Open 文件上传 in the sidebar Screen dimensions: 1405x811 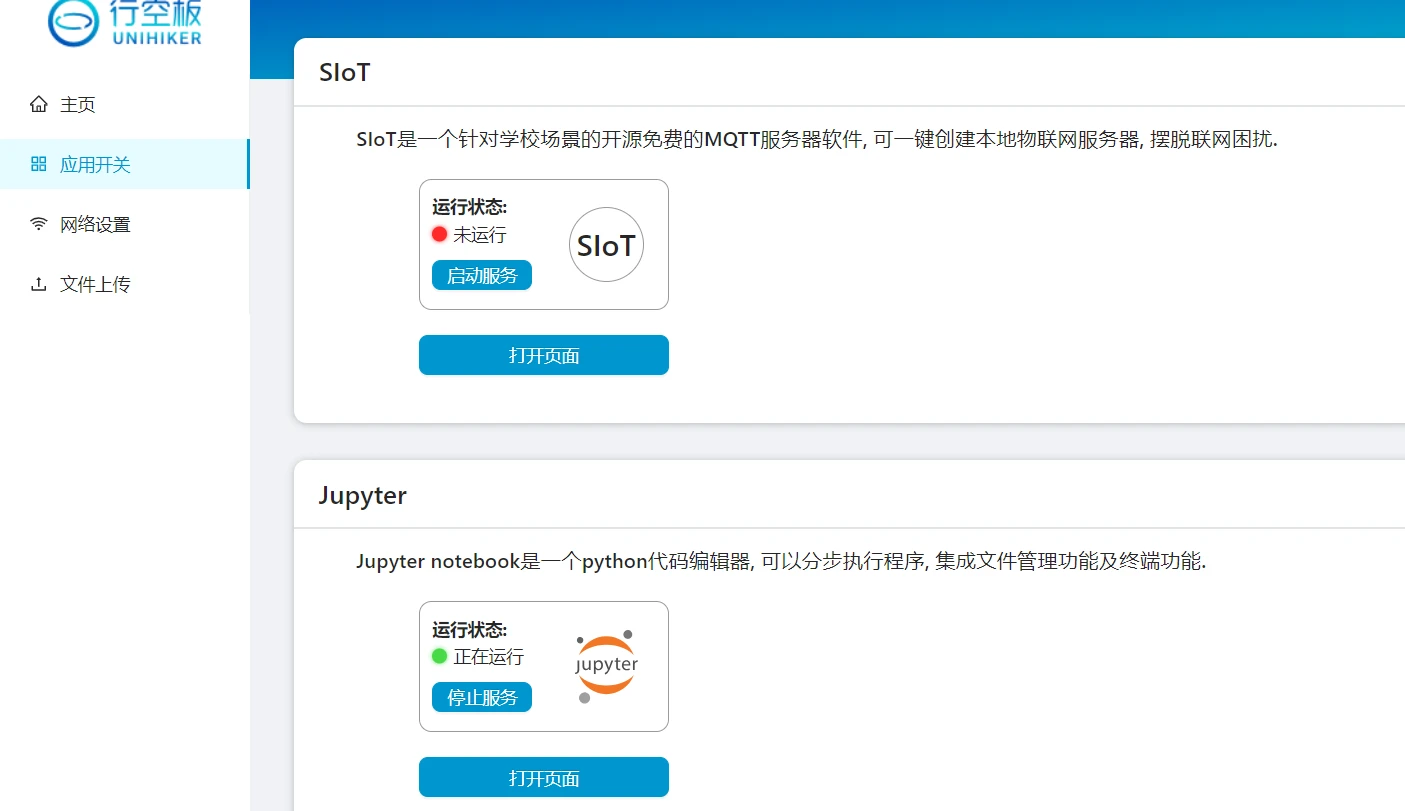coord(124,284)
